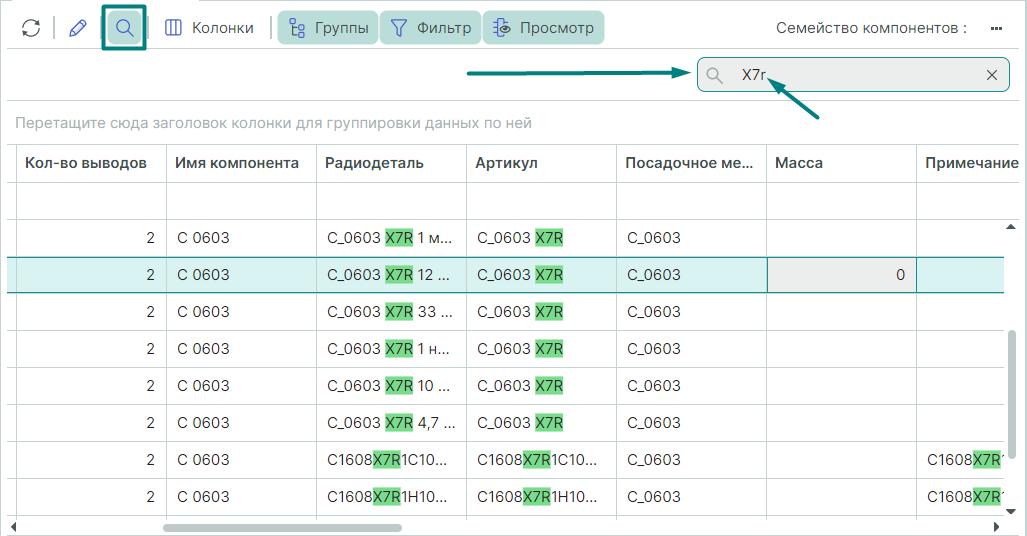Screen dimensions: 1027x536
Task: Open the Колонки column chooser
Action: (209, 28)
